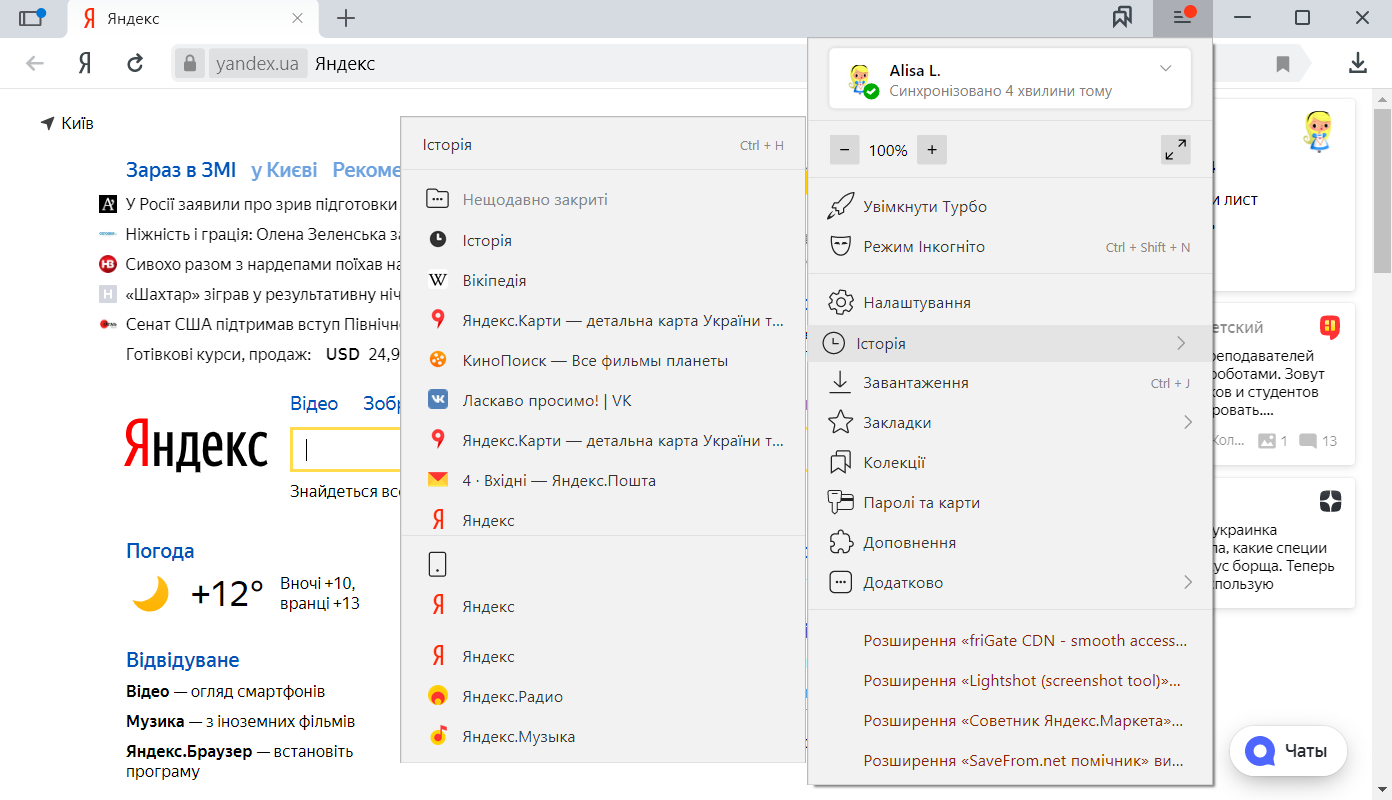1392x800 pixels.
Task: Click the back arrow navigation button
Action: click(x=35, y=64)
